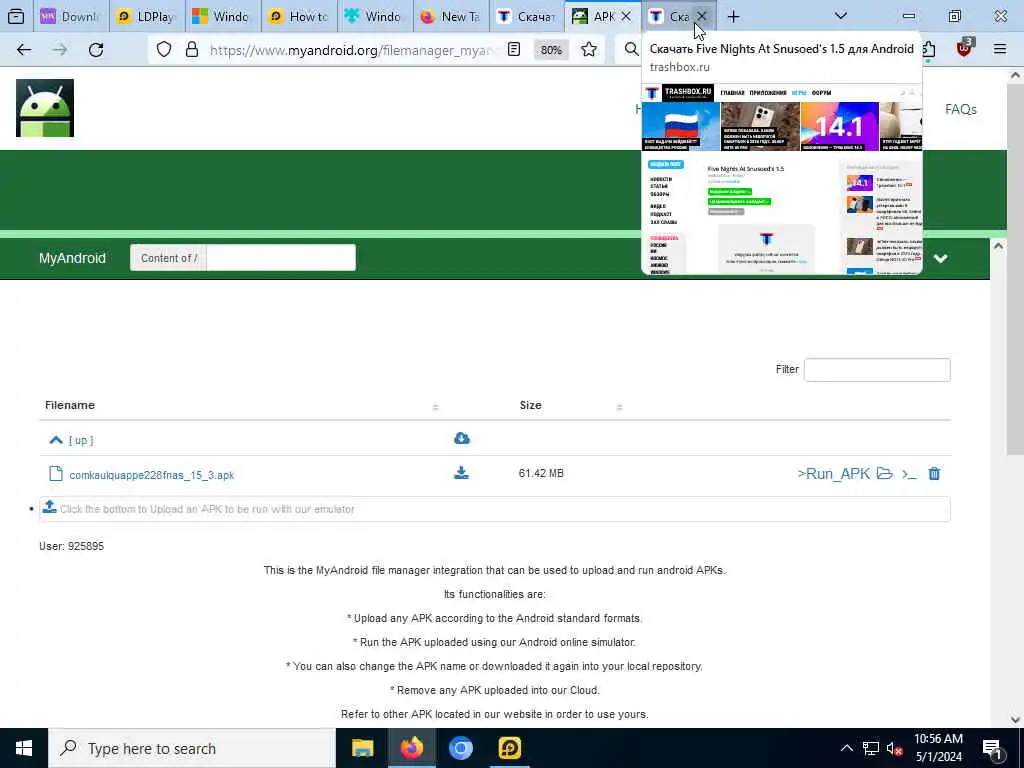The height and width of the screenshot is (768, 1024).
Task: Open the MyAndroid robot logo
Action: point(45,108)
